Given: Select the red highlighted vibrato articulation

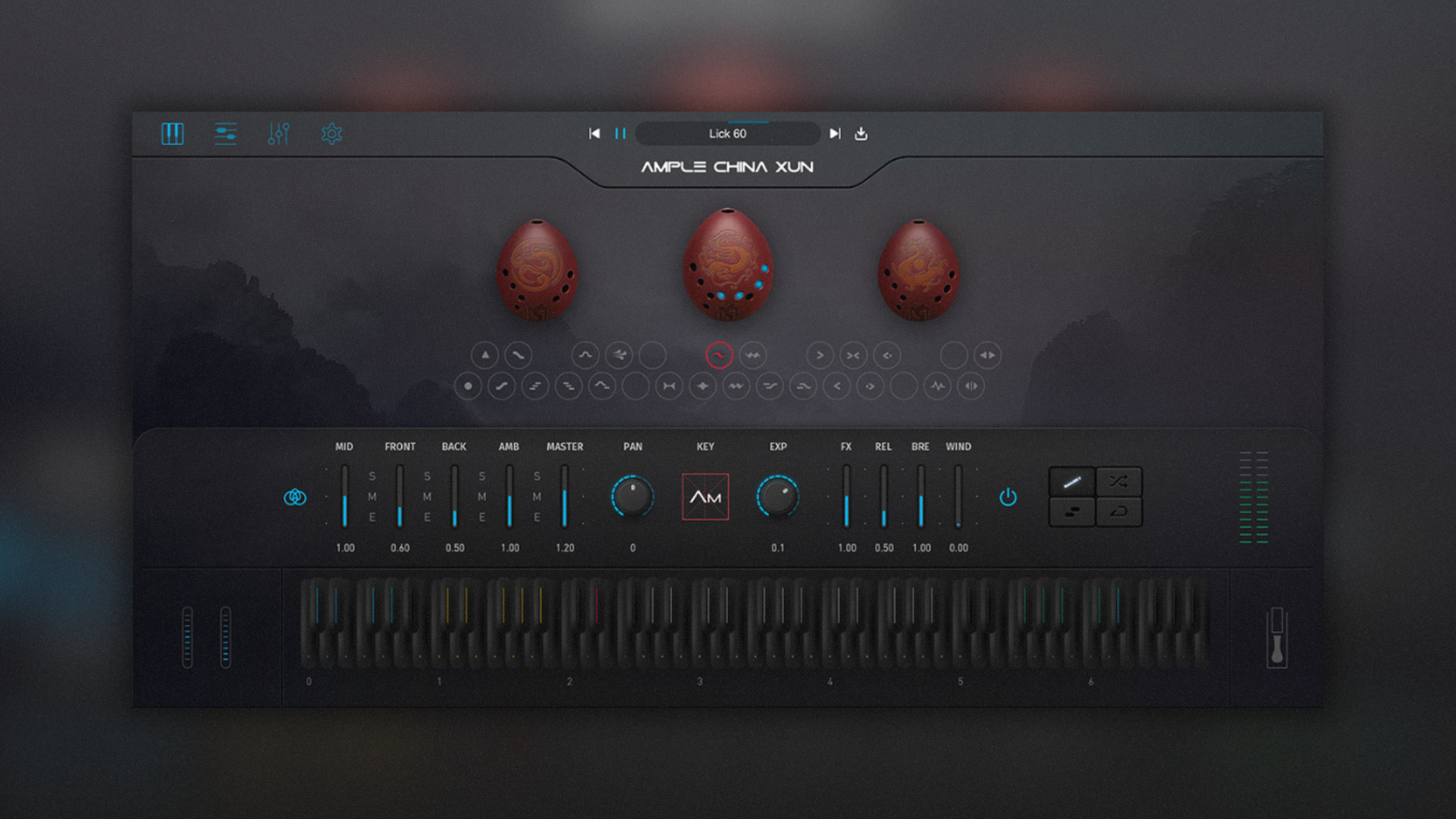Looking at the screenshot, I should pyautogui.click(x=719, y=355).
